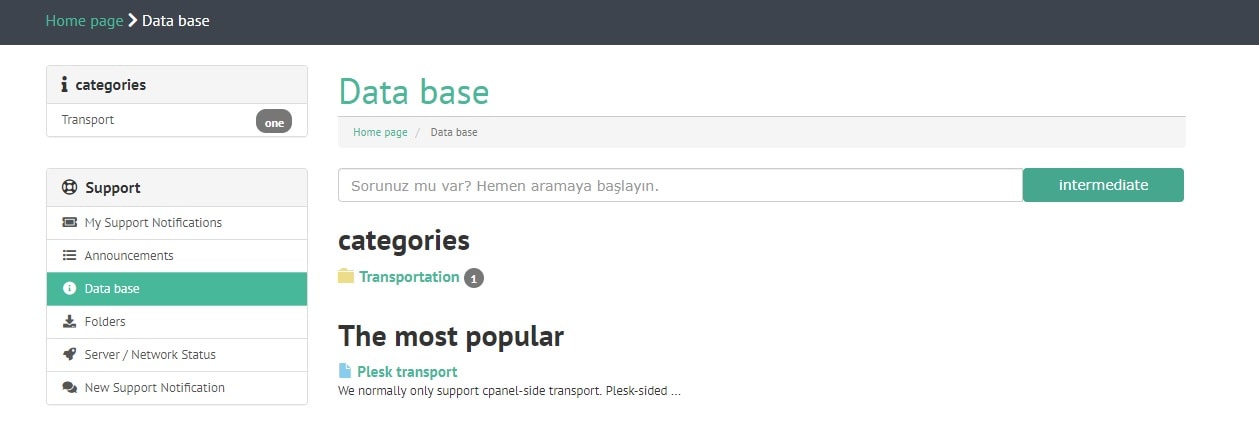Click the chat bubbles icon for New Support Notification
Screen dimensions: 1259x448
click(69, 387)
